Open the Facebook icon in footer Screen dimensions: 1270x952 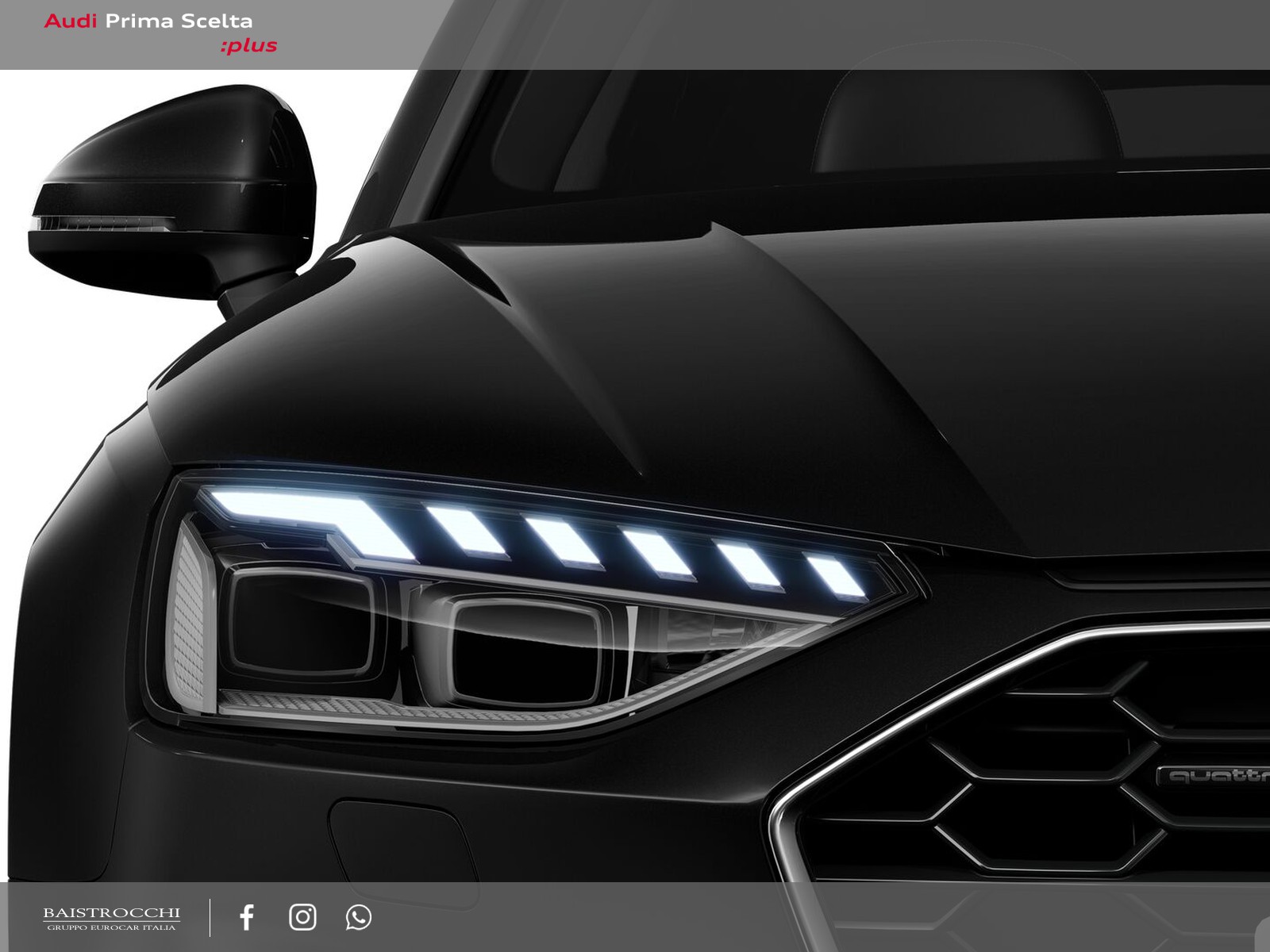247,917
